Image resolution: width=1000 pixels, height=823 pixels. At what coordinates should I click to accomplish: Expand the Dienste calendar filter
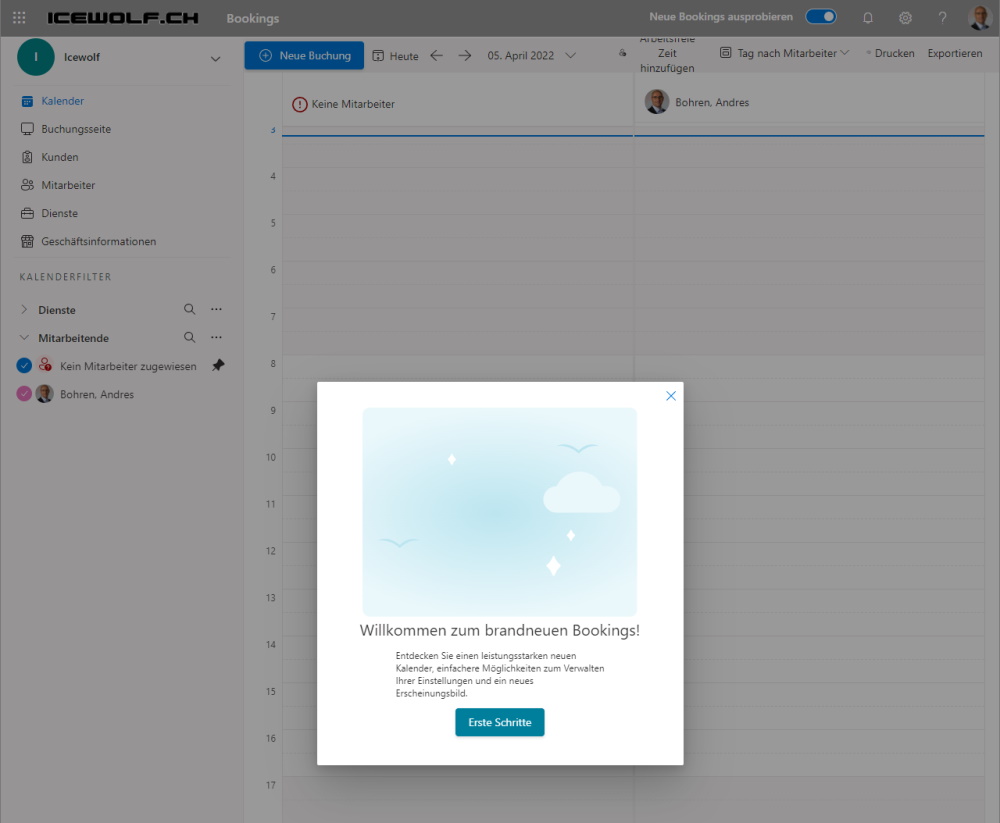tap(24, 309)
